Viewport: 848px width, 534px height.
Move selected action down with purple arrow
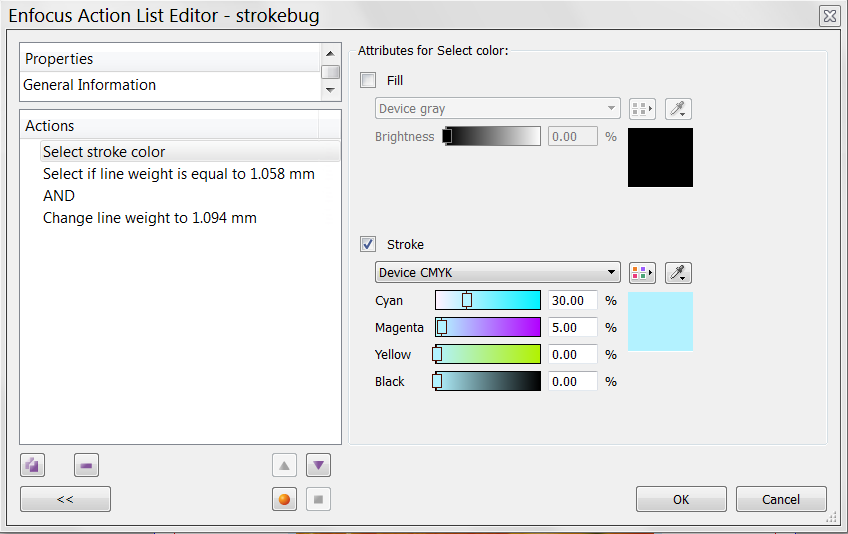point(319,465)
